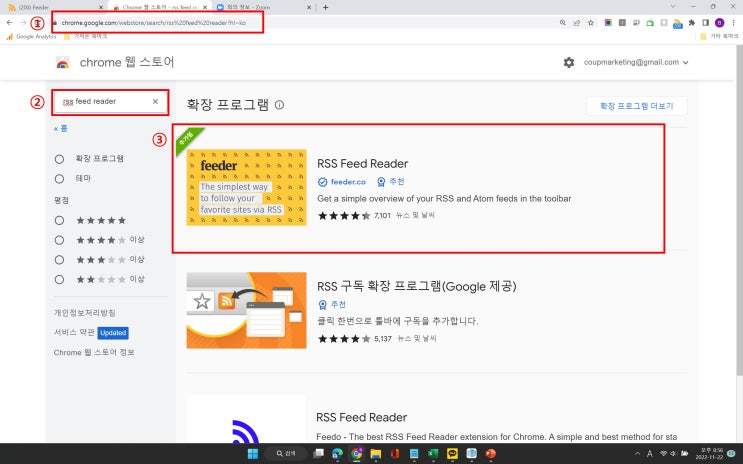Click the zoom magnifier icon in address bar

point(562,22)
